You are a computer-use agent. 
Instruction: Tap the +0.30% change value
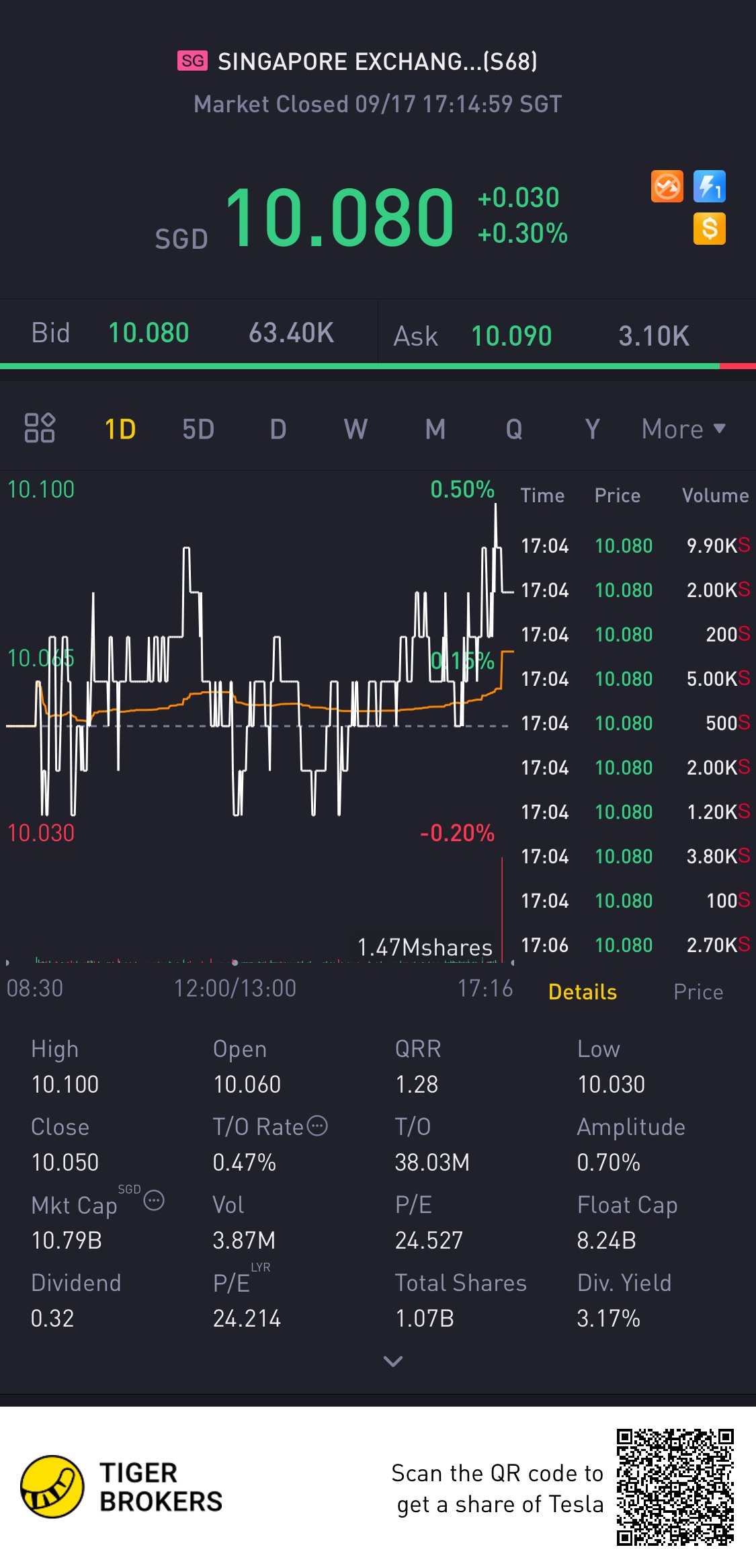[522, 233]
